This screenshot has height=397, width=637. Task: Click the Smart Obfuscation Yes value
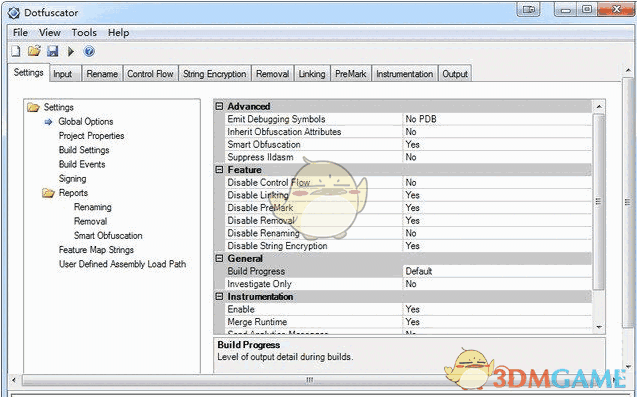412,144
